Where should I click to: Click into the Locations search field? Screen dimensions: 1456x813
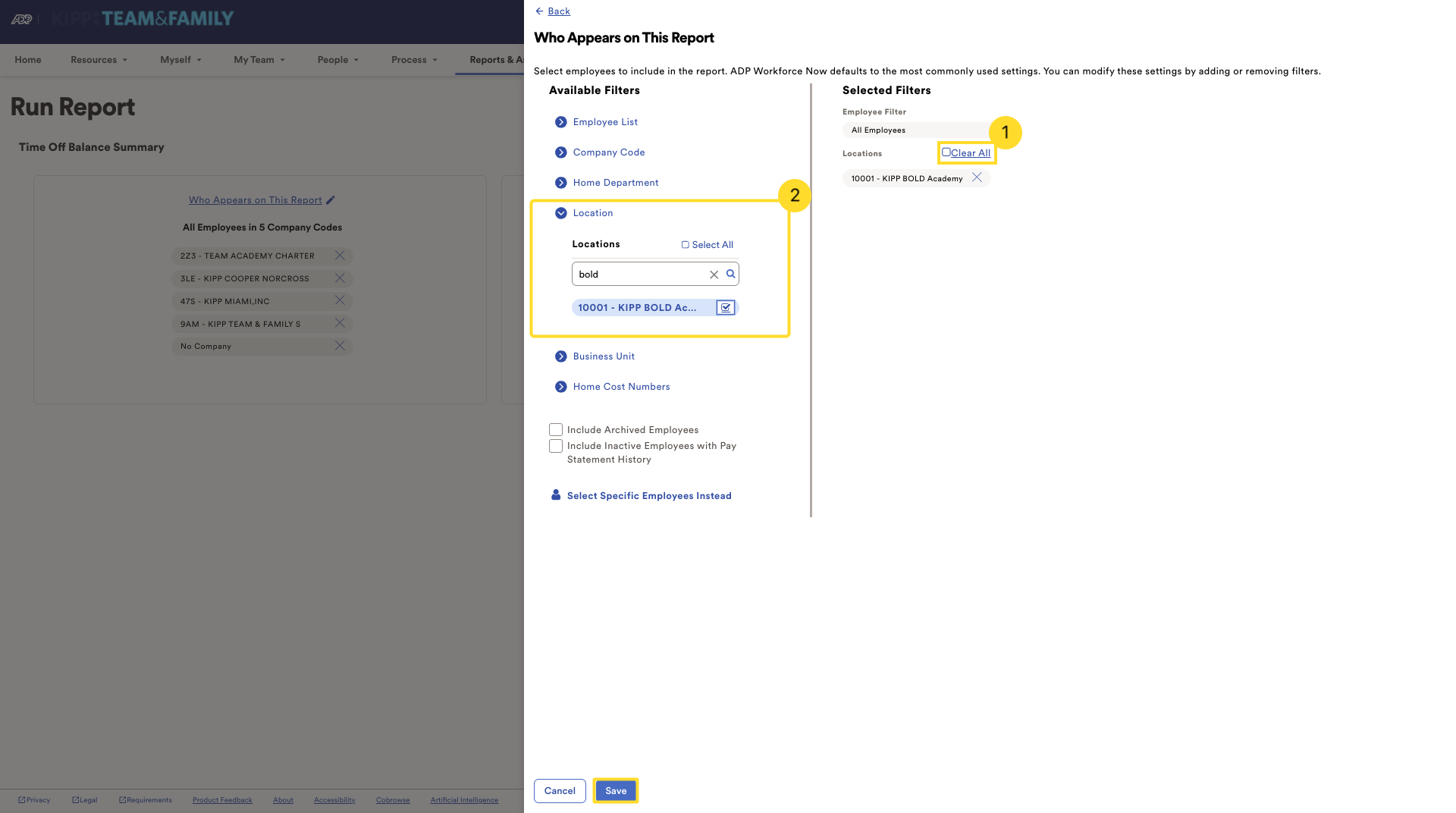641,275
